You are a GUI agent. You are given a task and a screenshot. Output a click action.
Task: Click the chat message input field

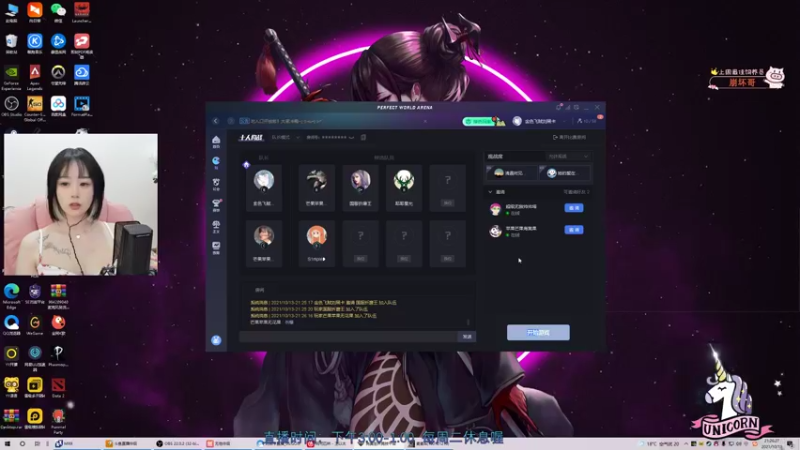[x=348, y=337]
